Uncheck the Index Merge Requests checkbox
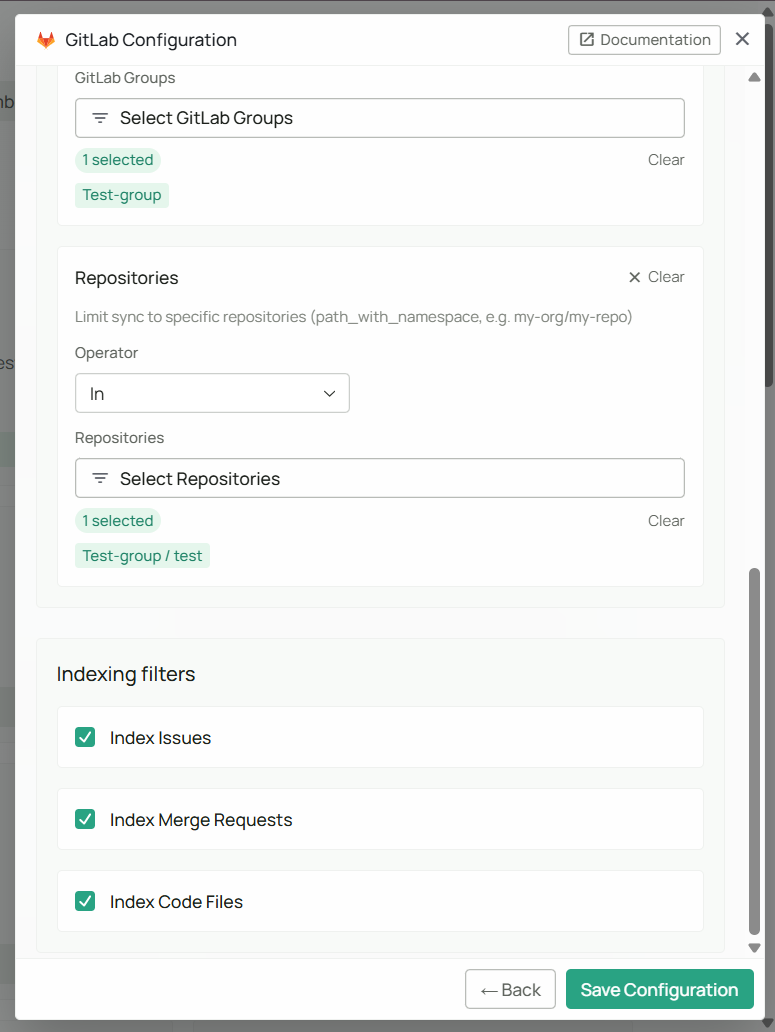This screenshot has height=1032, width=775. (85, 819)
